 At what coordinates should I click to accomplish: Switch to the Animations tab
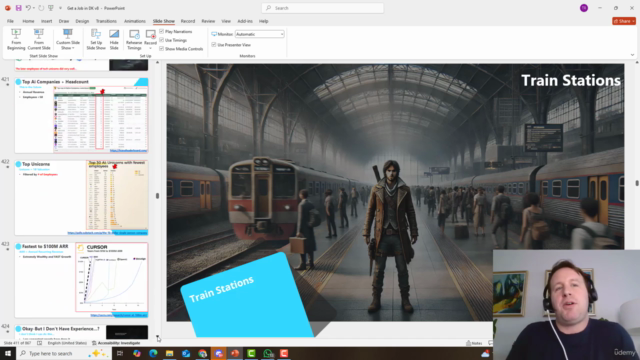135,21
